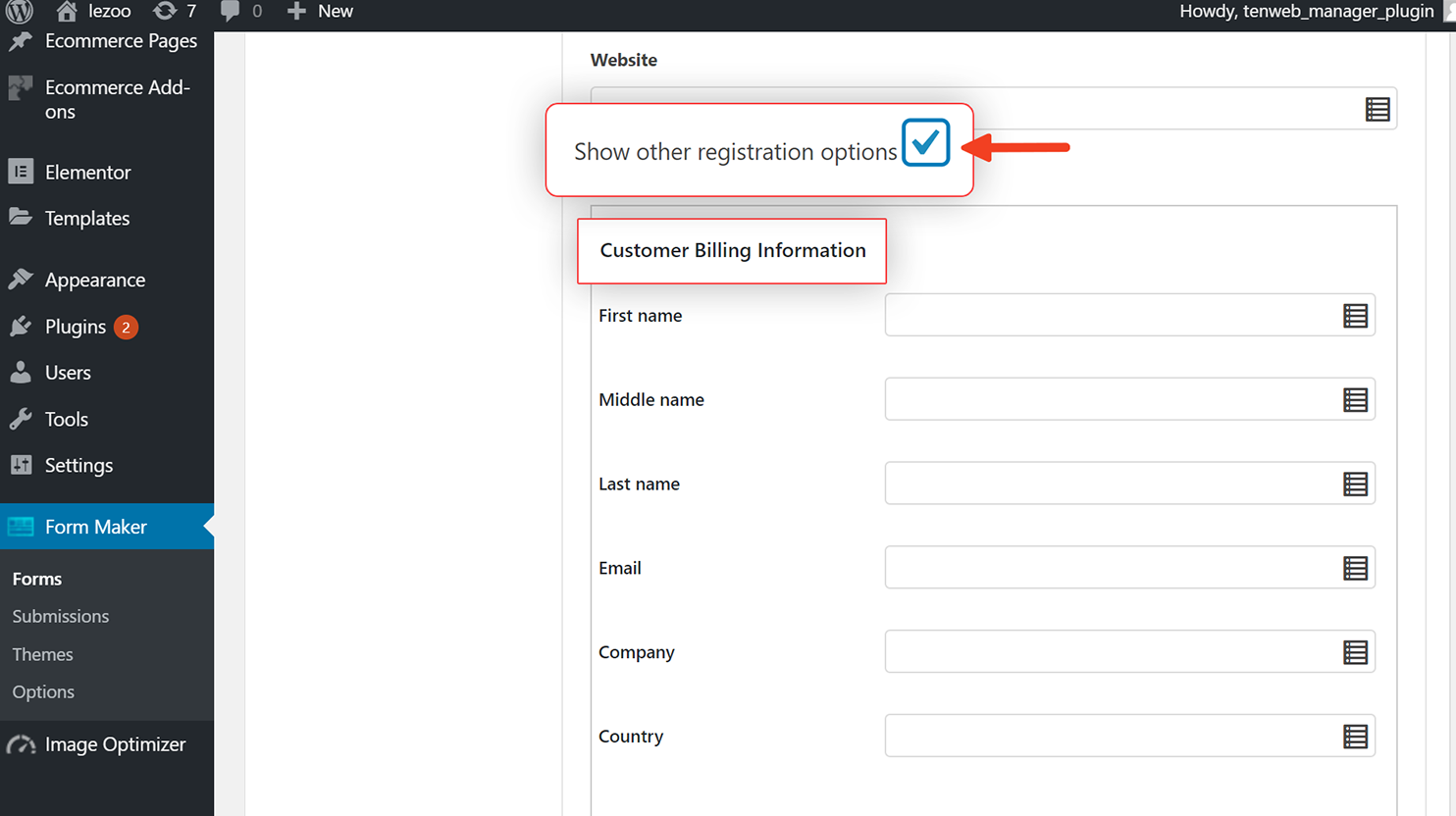
Task: Click placeholder list icon in Website field
Action: 1377,109
